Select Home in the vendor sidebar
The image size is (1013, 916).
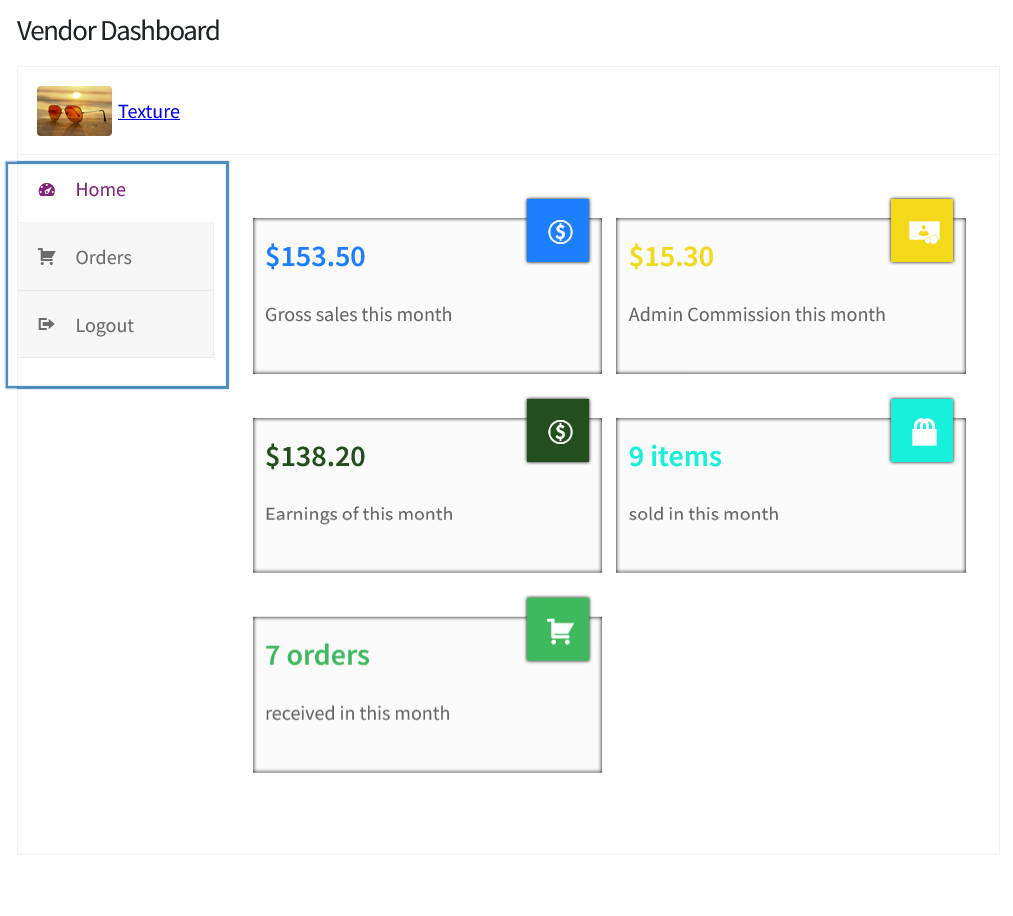click(100, 189)
